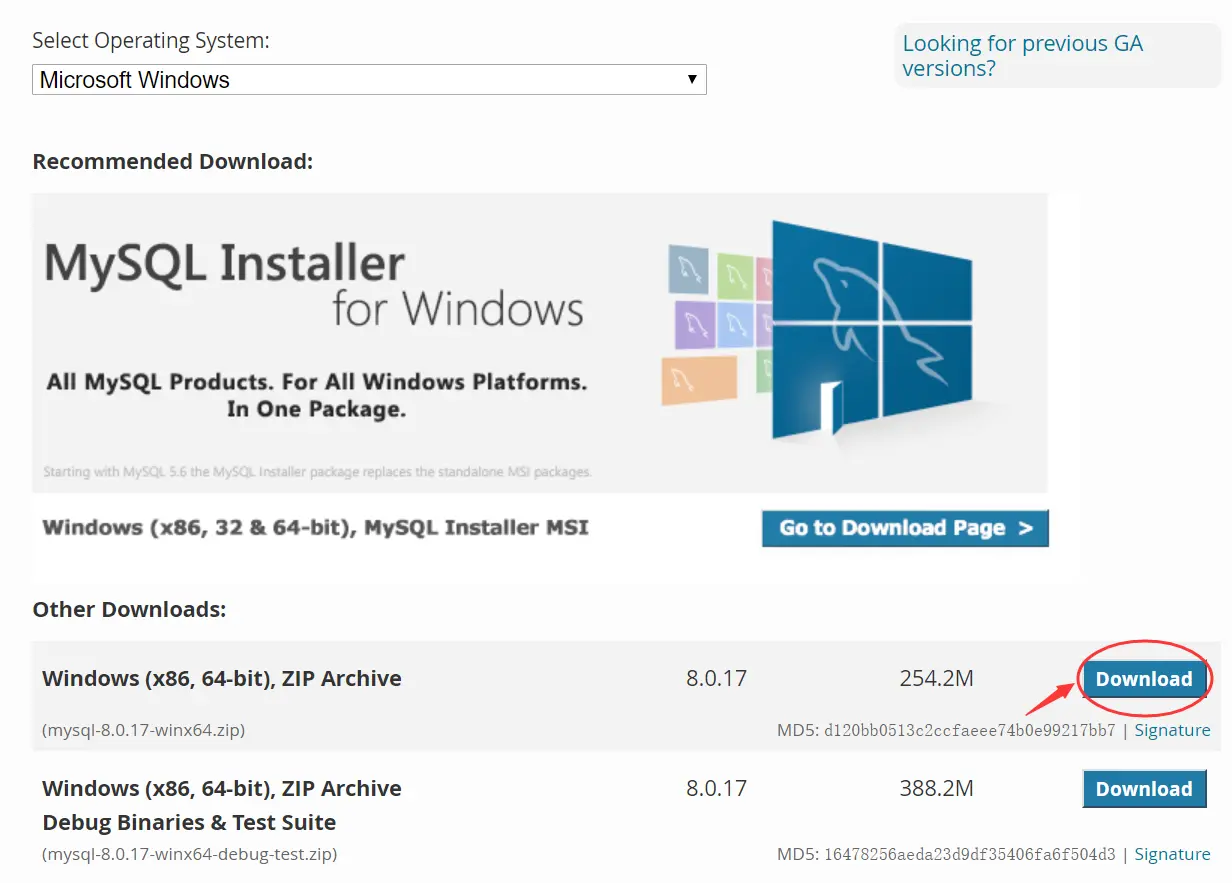The width and height of the screenshot is (1232, 883).
Task: Click the Go to Download Page button
Action: coord(905,528)
